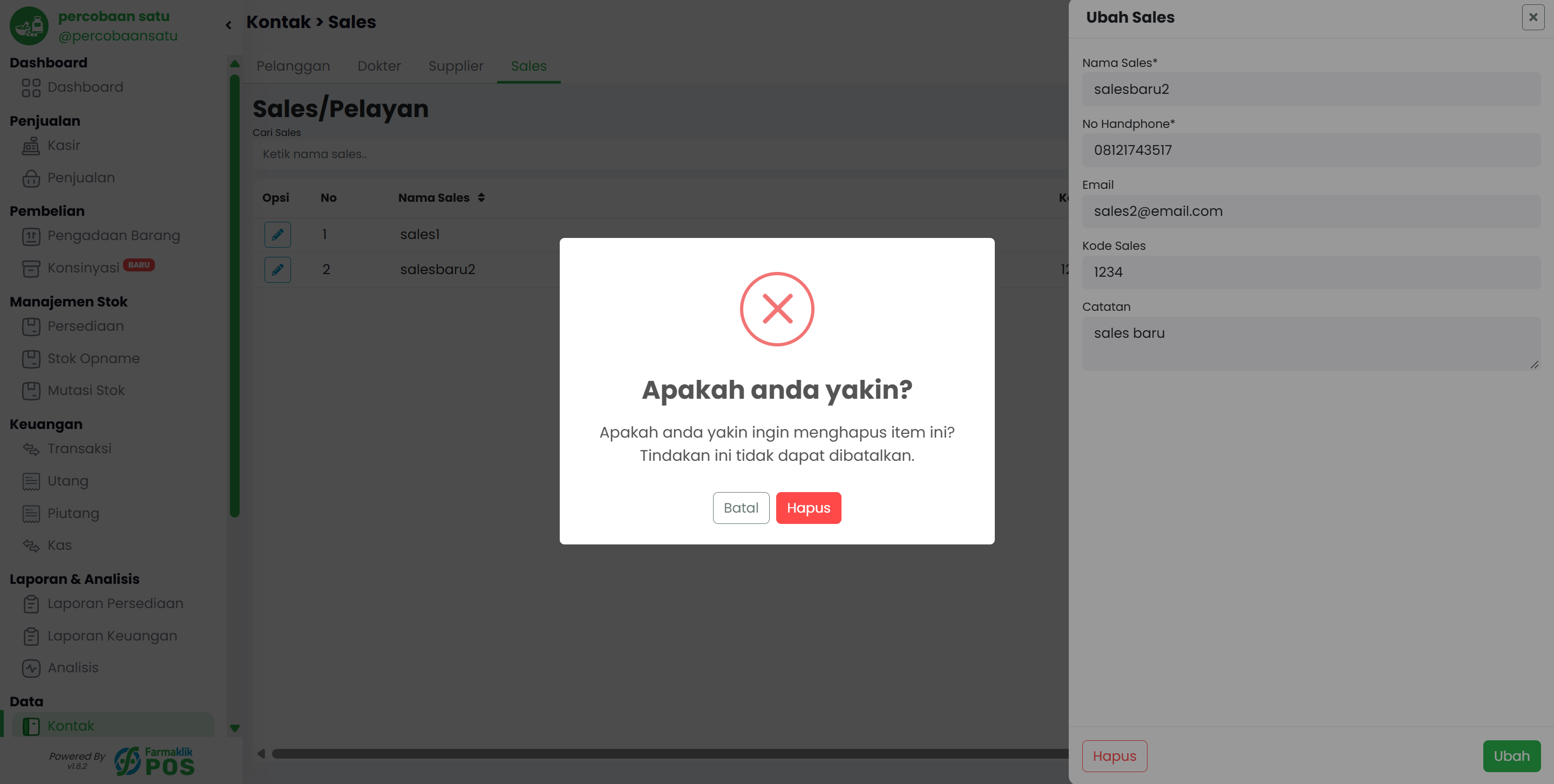The width and height of the screenshot is (1554, 784).
Task: Cancel deletion with Batal button
Action: click(741, 508)
